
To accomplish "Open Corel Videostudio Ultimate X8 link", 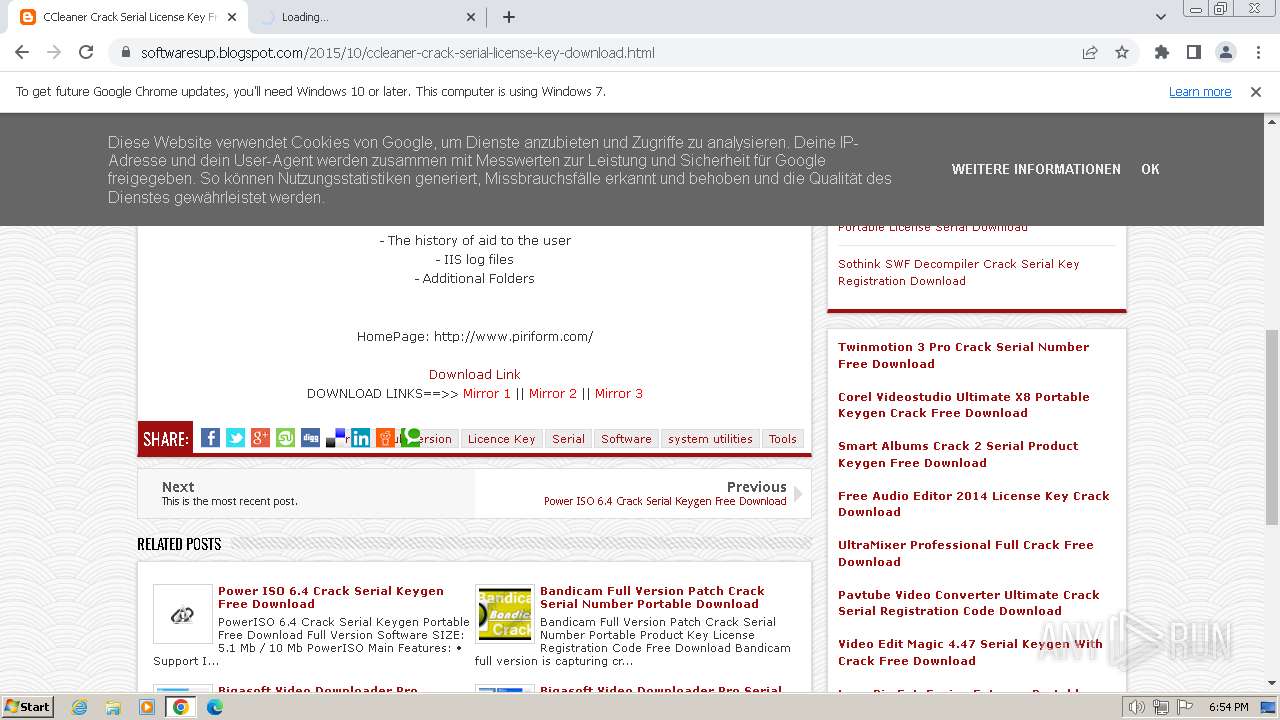I will [964, 405].
